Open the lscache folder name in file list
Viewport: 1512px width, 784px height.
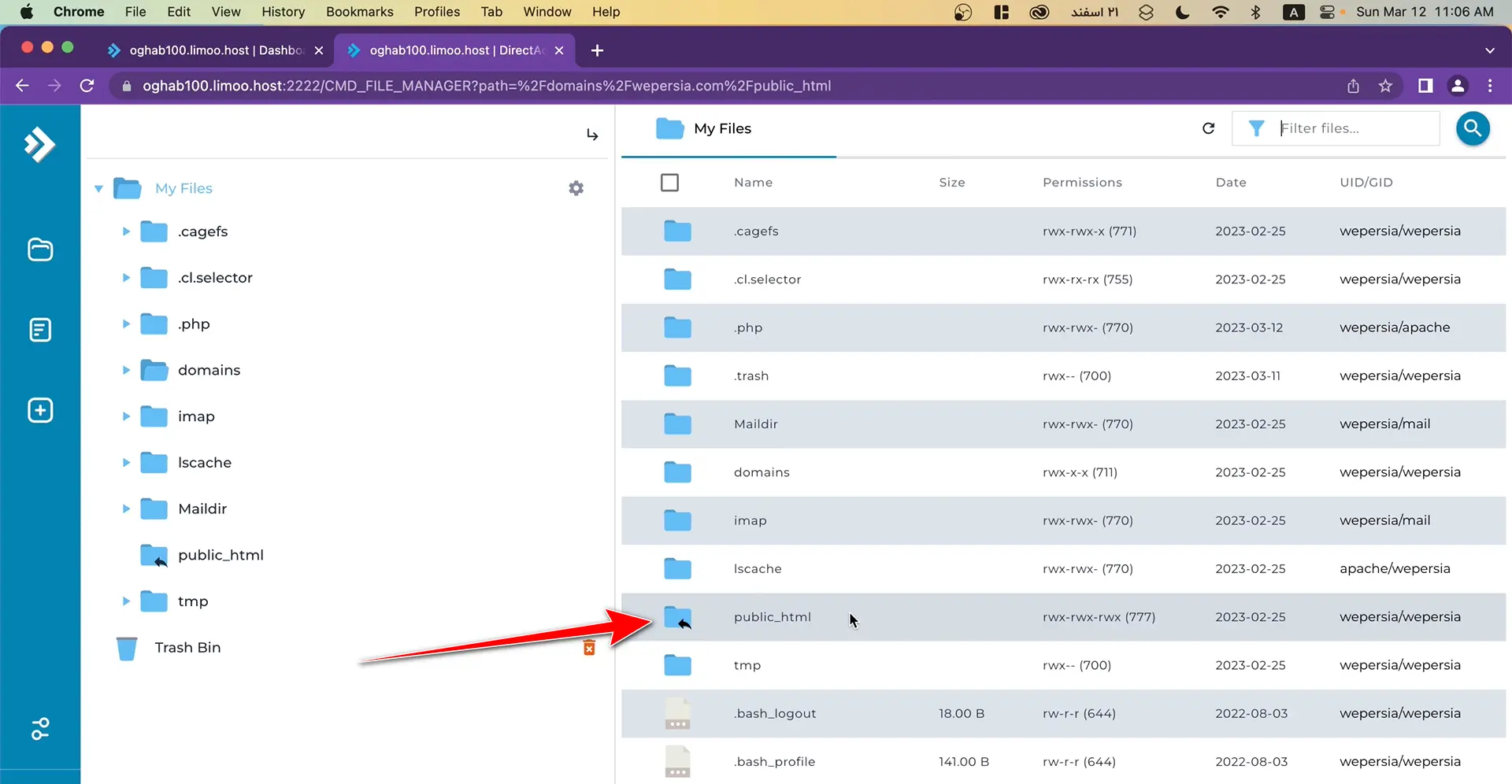tap(758, 569)
